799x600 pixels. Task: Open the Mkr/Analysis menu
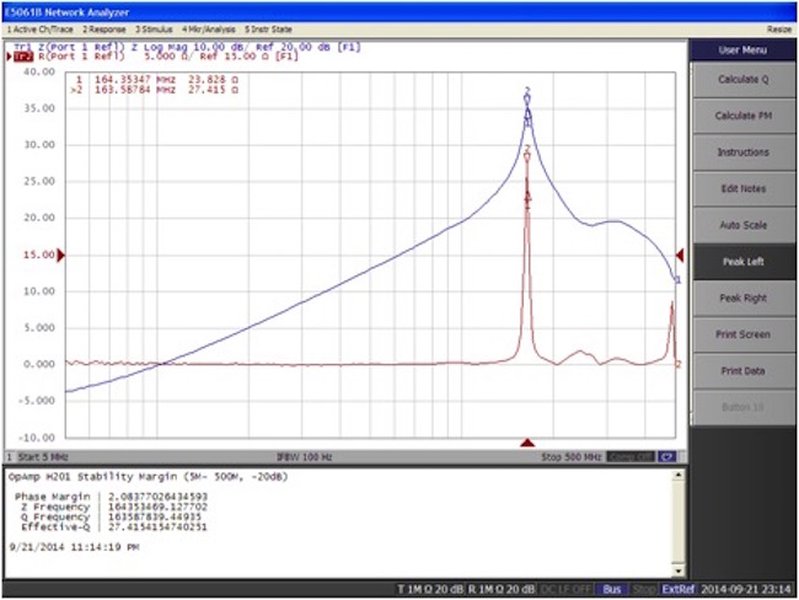click(208, 30)
